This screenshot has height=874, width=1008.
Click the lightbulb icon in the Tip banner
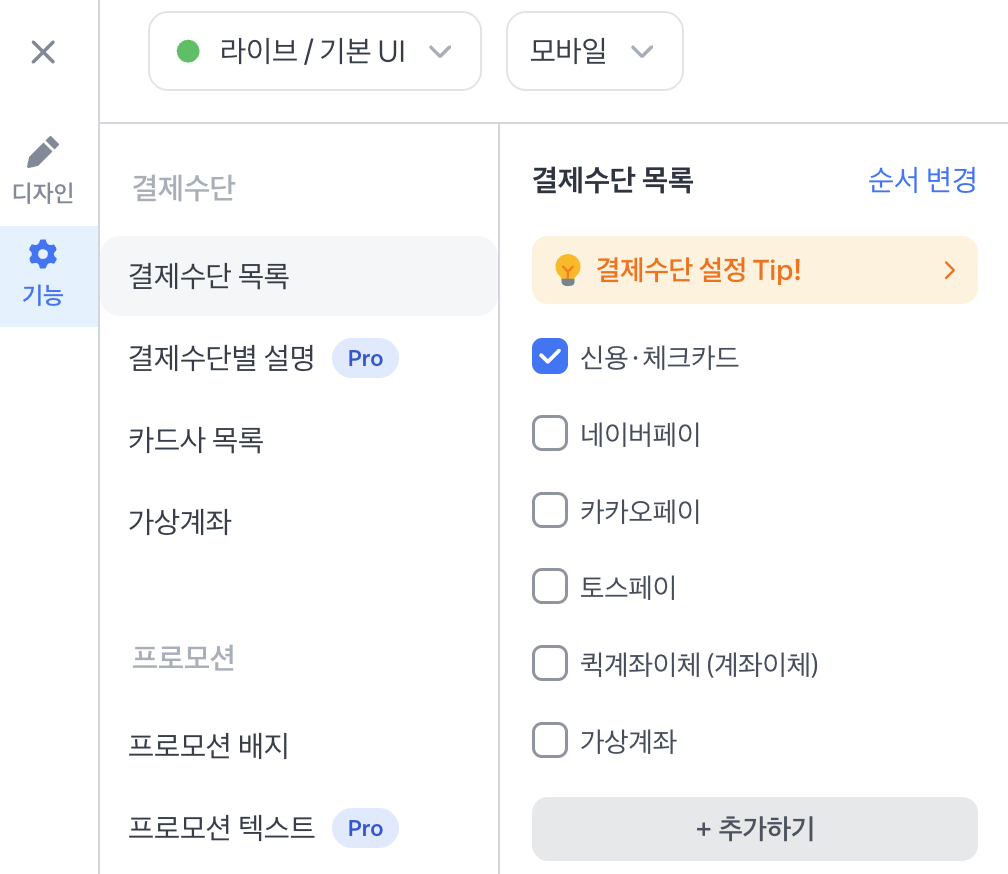[567, 270]
